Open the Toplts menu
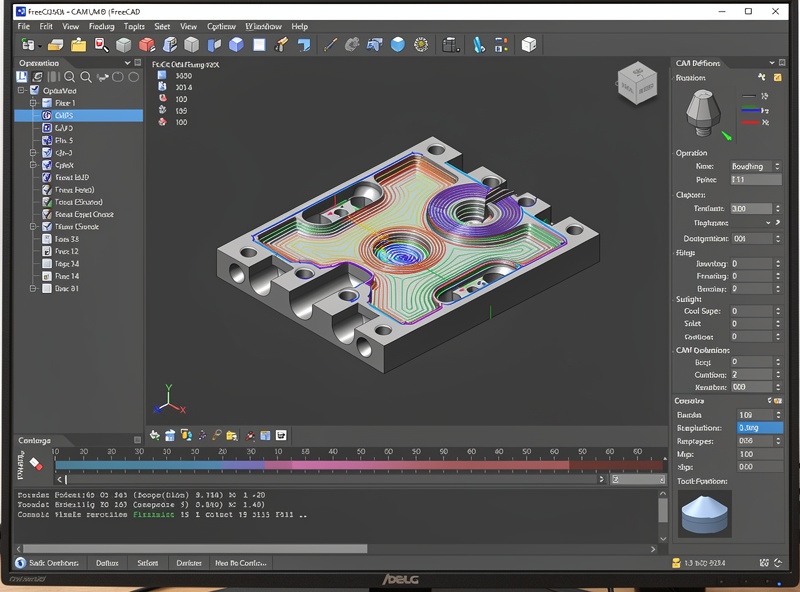 click(x=134, y=27)
